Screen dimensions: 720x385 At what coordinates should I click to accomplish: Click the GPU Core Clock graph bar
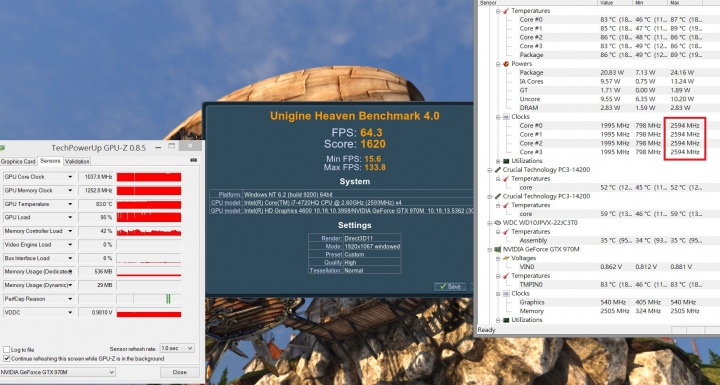click(x=149, y=177)
